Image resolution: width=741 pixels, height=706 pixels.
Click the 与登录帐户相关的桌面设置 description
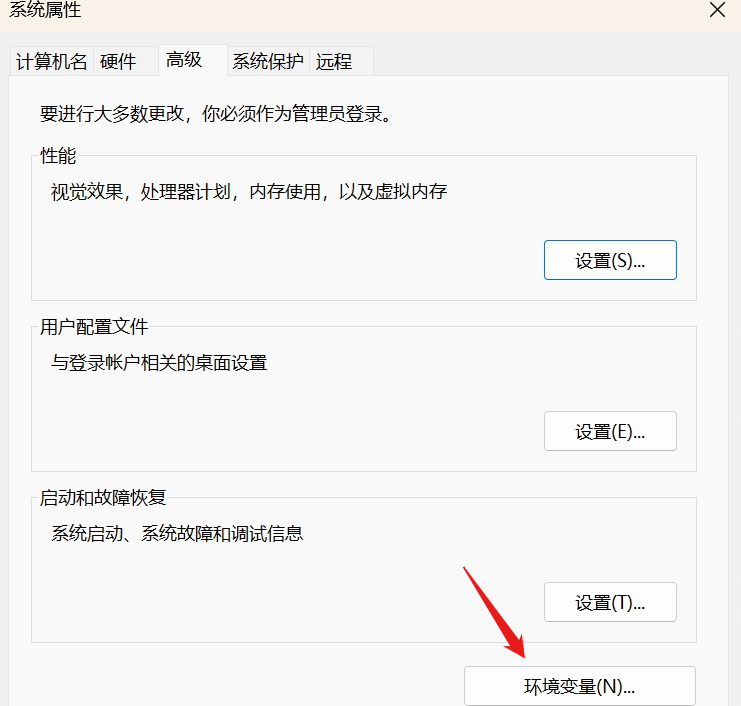[159, 363]
